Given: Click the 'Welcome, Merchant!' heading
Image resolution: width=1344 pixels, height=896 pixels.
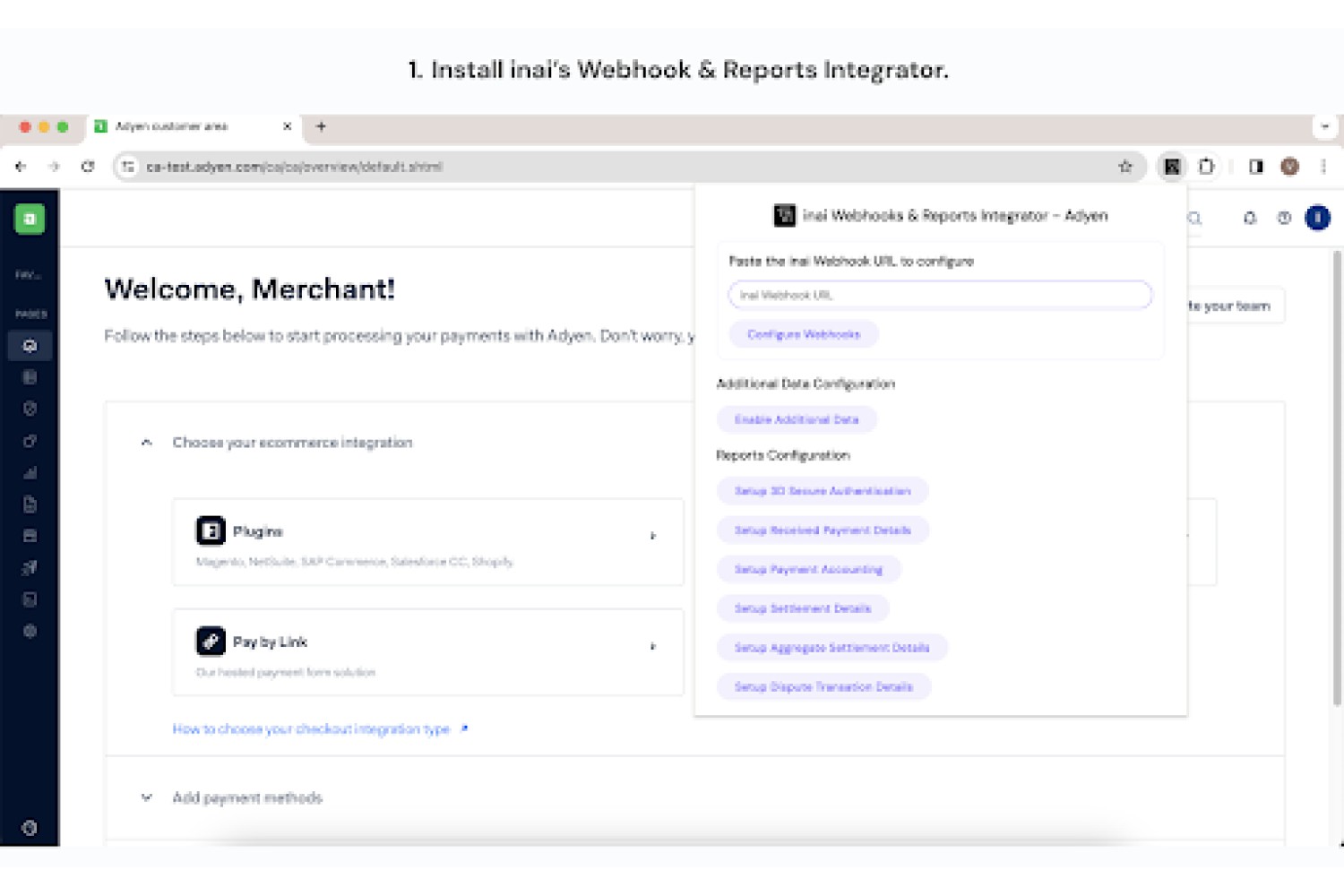Looking at the screenshot, I should pyautogui.click(x=250, y=289).
